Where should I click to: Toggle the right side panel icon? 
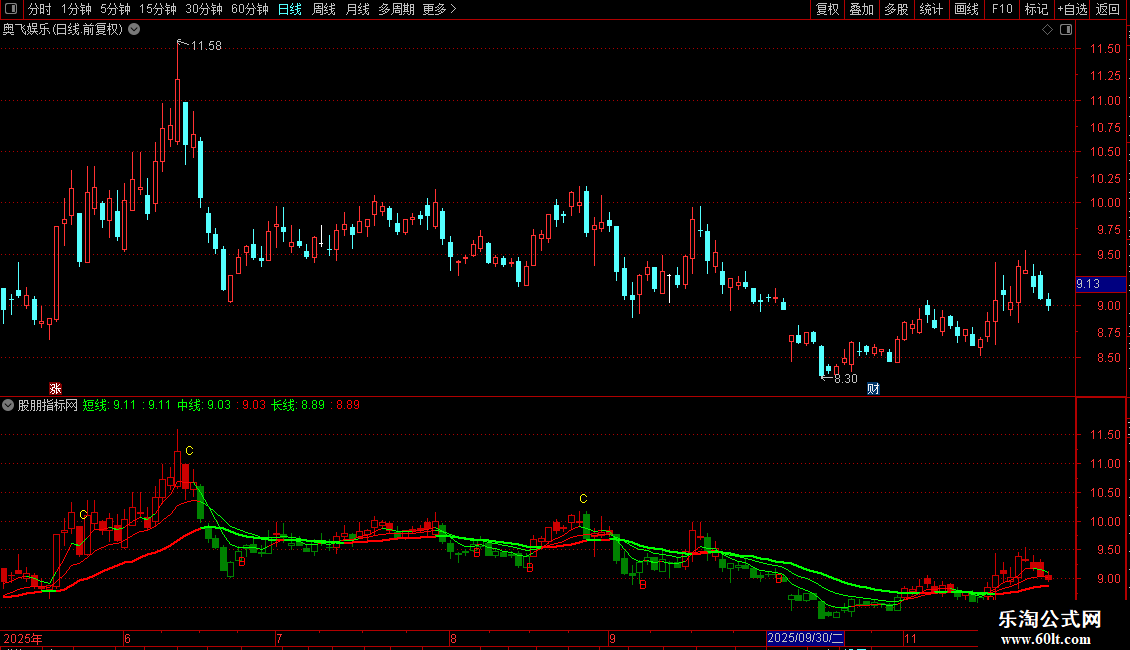(1066, 30)
